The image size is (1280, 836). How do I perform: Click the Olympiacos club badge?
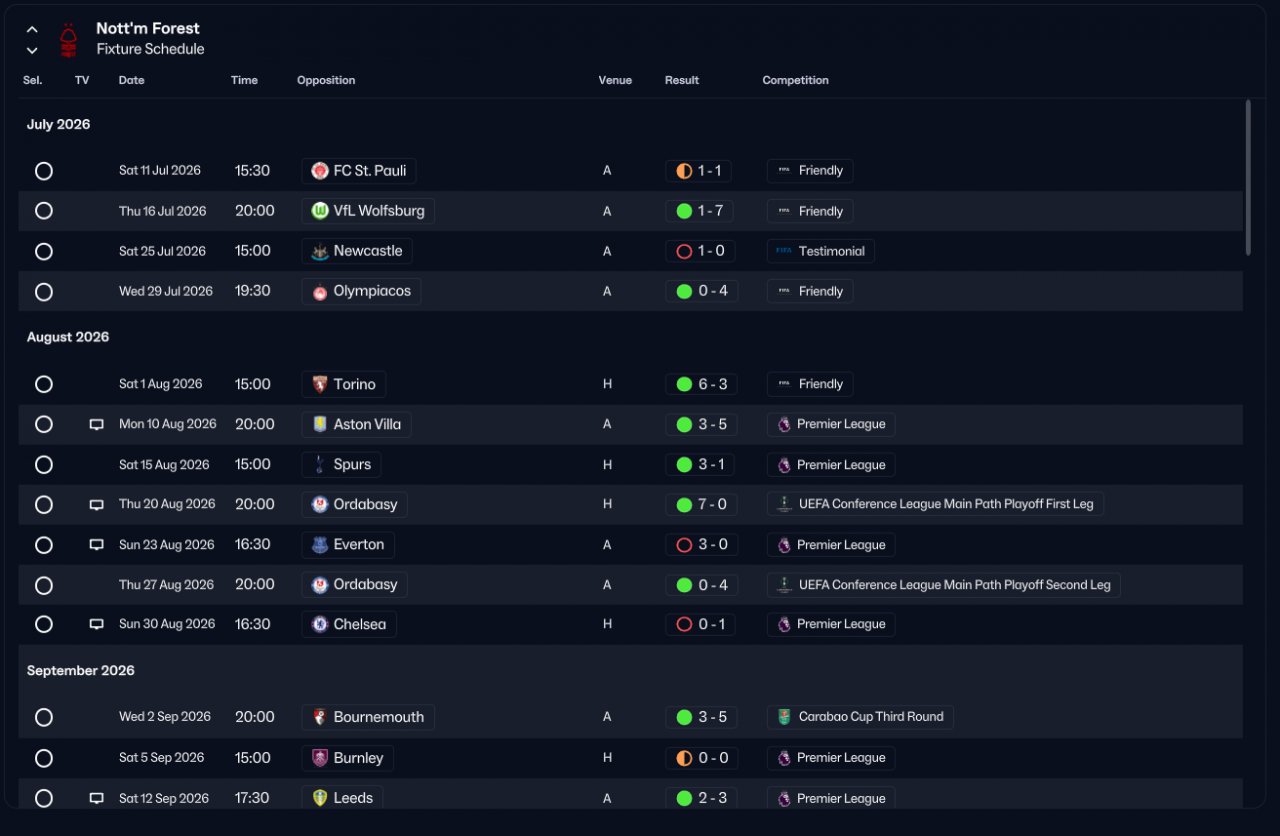click(x=320, y=292)
